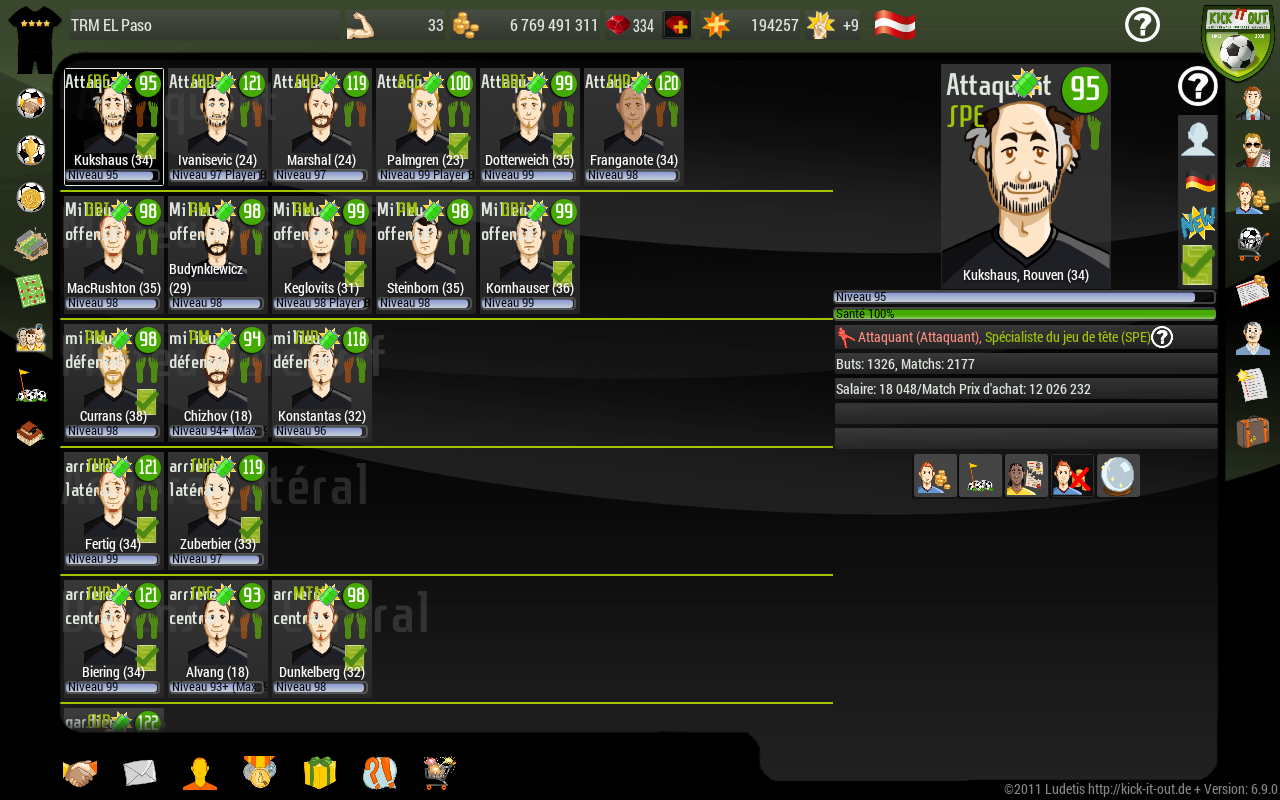The height and width of the screenshot is (800, 1280).
Task: Open the crystal ball icon for Kukshaus
Action: coord(1118,476)
